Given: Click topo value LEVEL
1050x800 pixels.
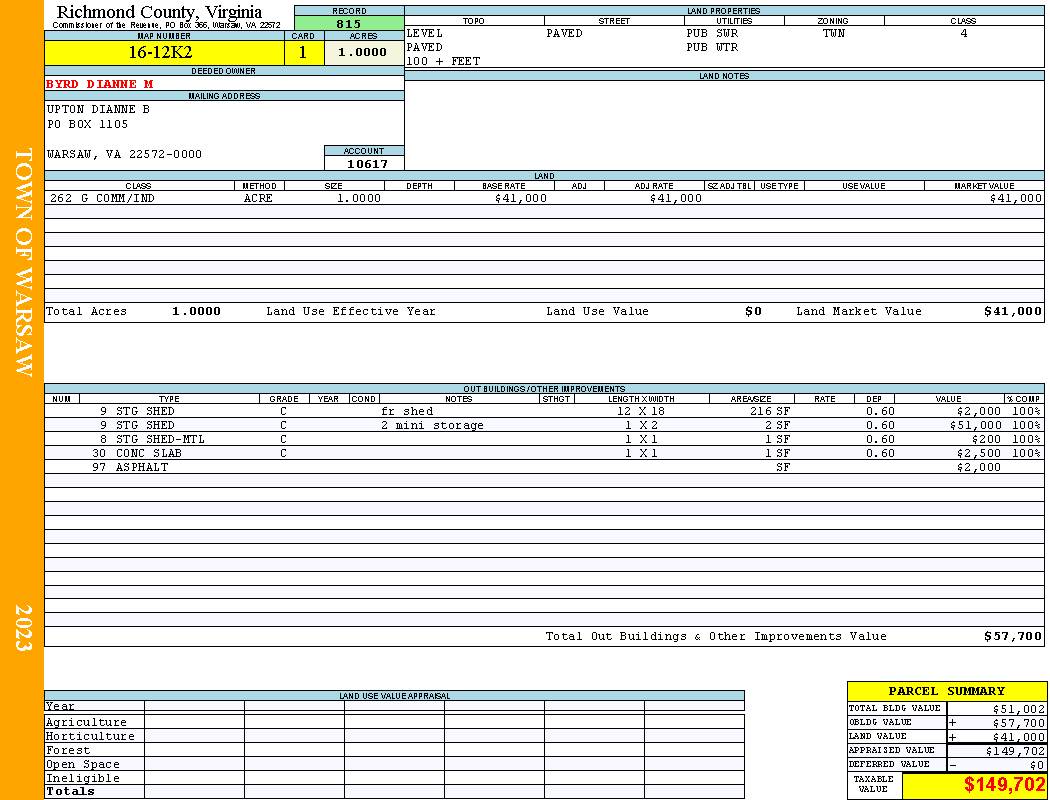Looking at the screenshot, I should [425, 33].
